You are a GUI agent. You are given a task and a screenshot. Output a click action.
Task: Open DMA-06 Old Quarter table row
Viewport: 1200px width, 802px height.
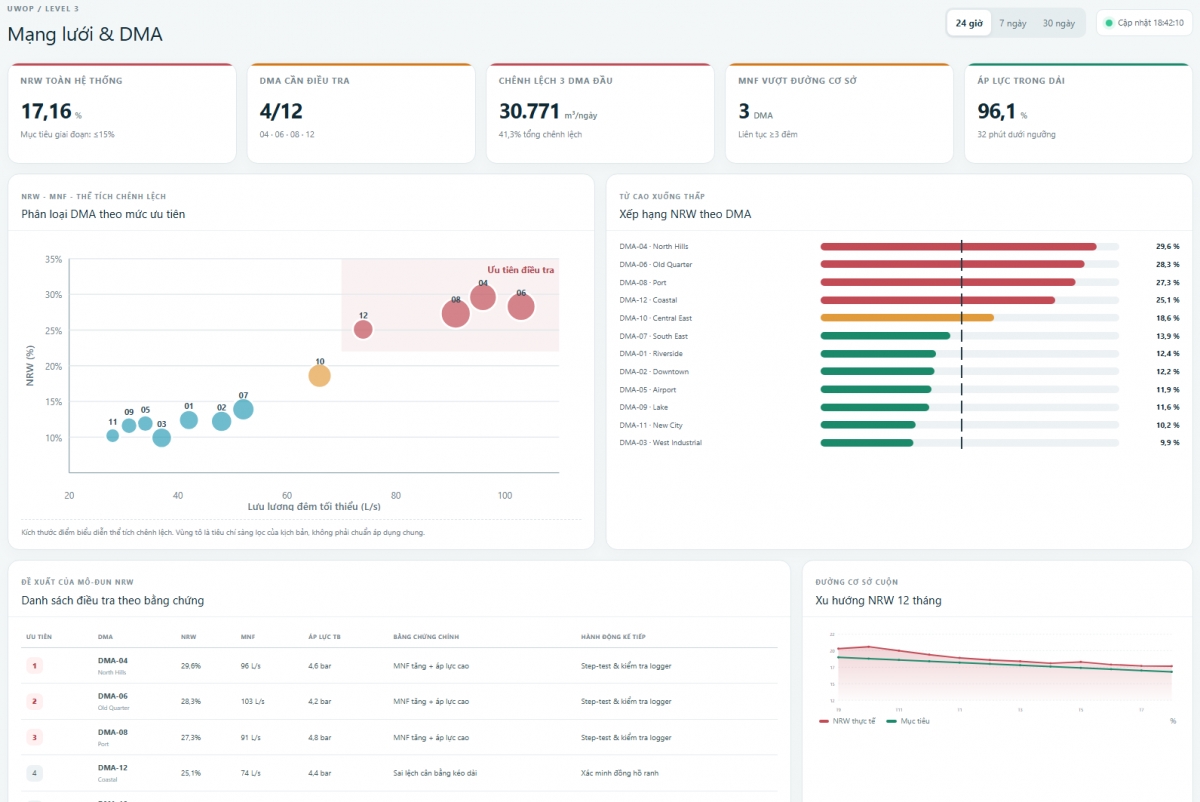coord(399,702)
